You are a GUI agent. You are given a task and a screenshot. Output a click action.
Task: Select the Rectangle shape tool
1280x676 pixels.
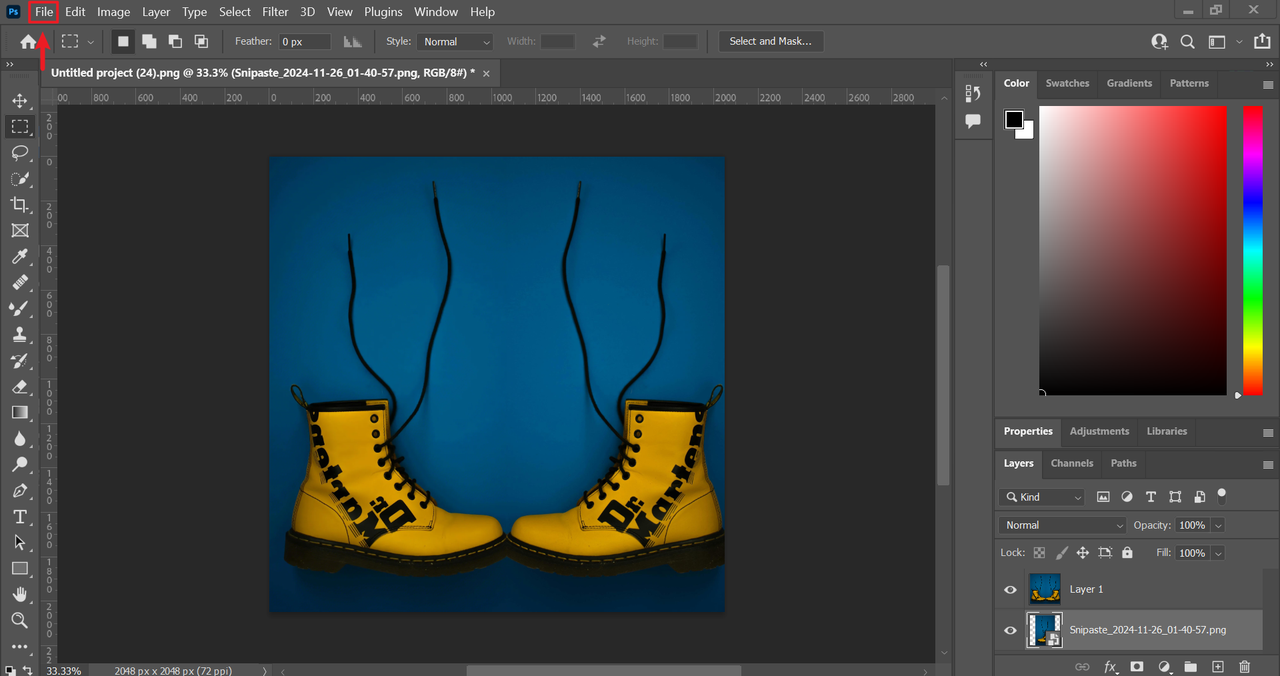click(19, 568)
